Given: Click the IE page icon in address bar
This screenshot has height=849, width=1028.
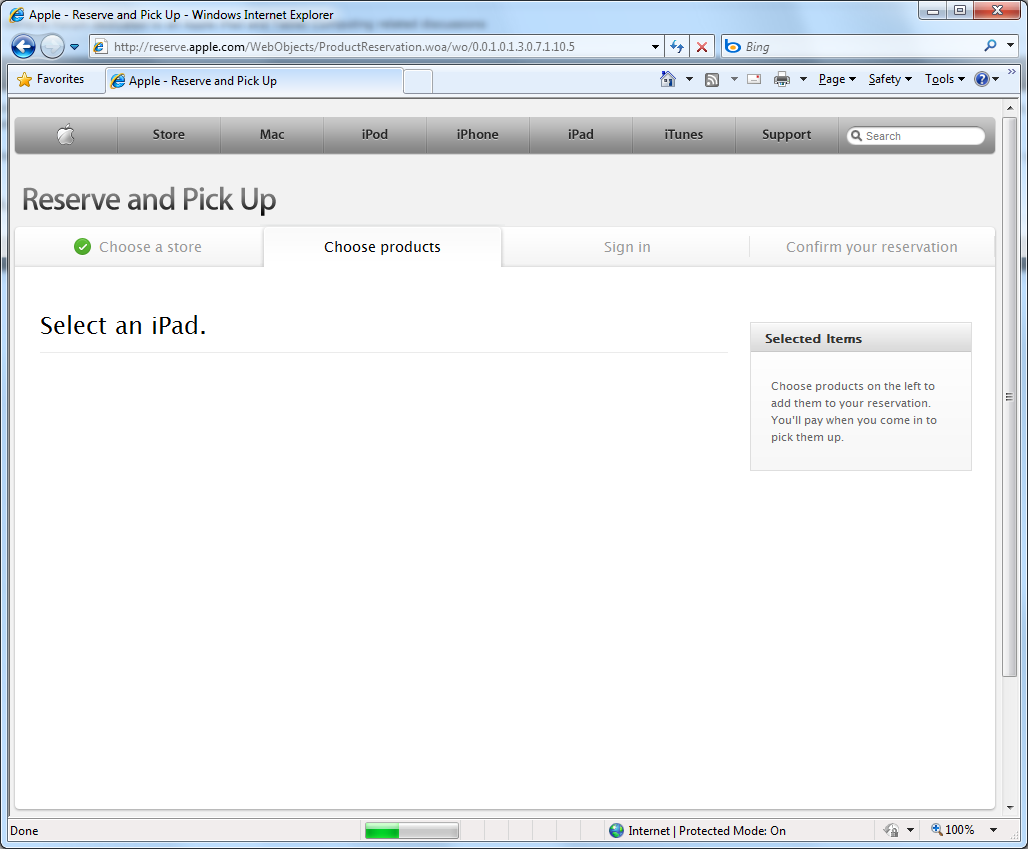Looking at the screenshot, I should (x=100, y=47).
